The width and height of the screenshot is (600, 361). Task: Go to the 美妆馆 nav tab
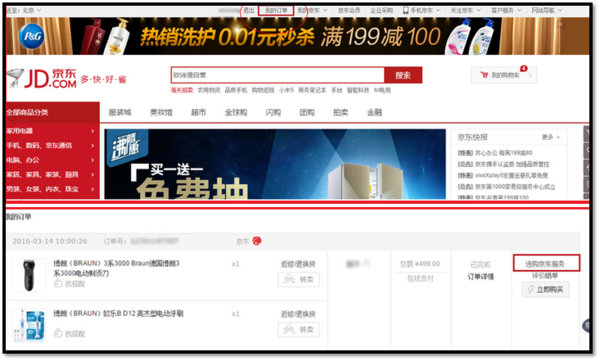point(161,113)
